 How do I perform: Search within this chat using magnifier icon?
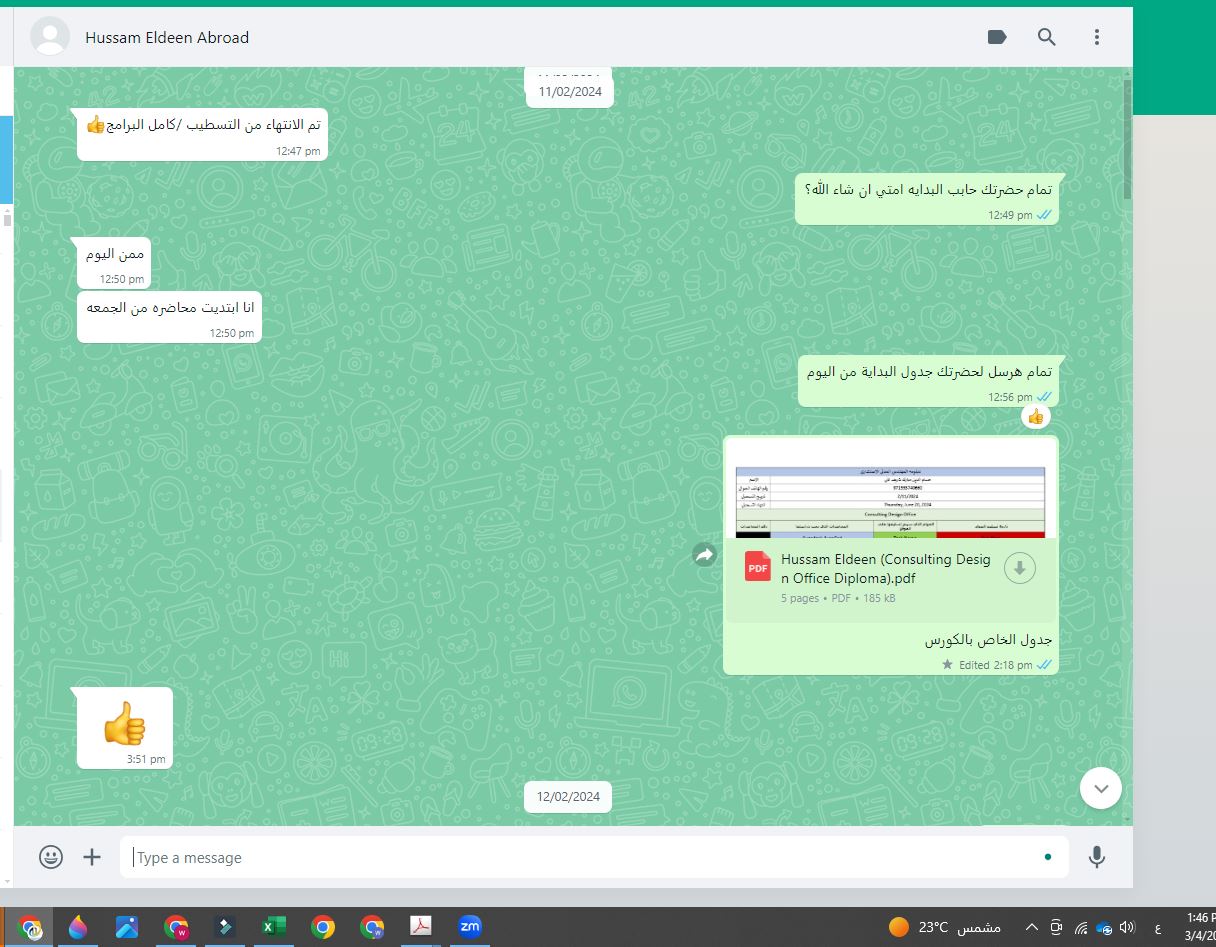tap(1047, 37)
